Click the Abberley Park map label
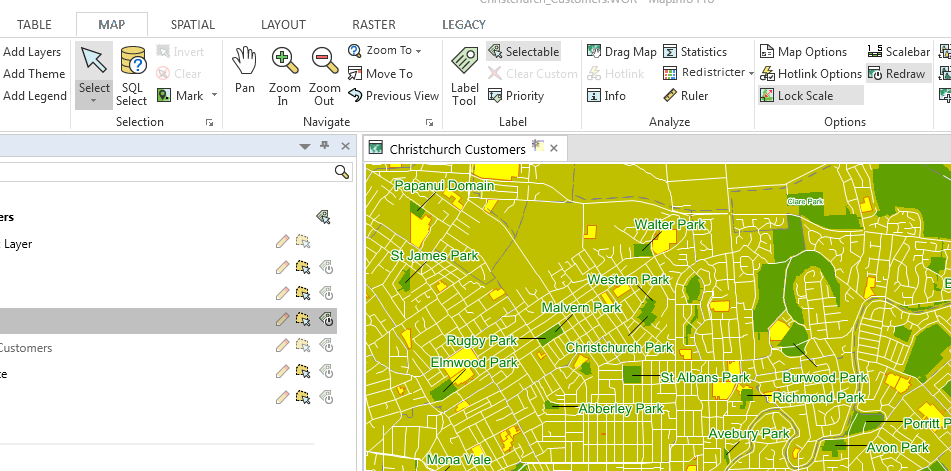This screenshot has width=951, height=471. (x=621, y=409)
